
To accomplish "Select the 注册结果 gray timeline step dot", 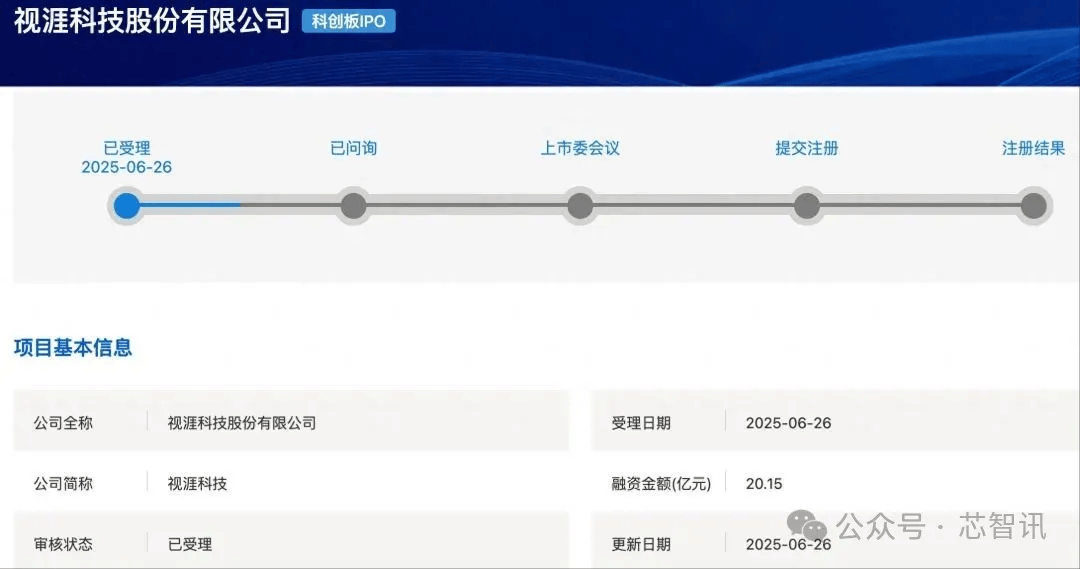I will tap(1033, 205).
